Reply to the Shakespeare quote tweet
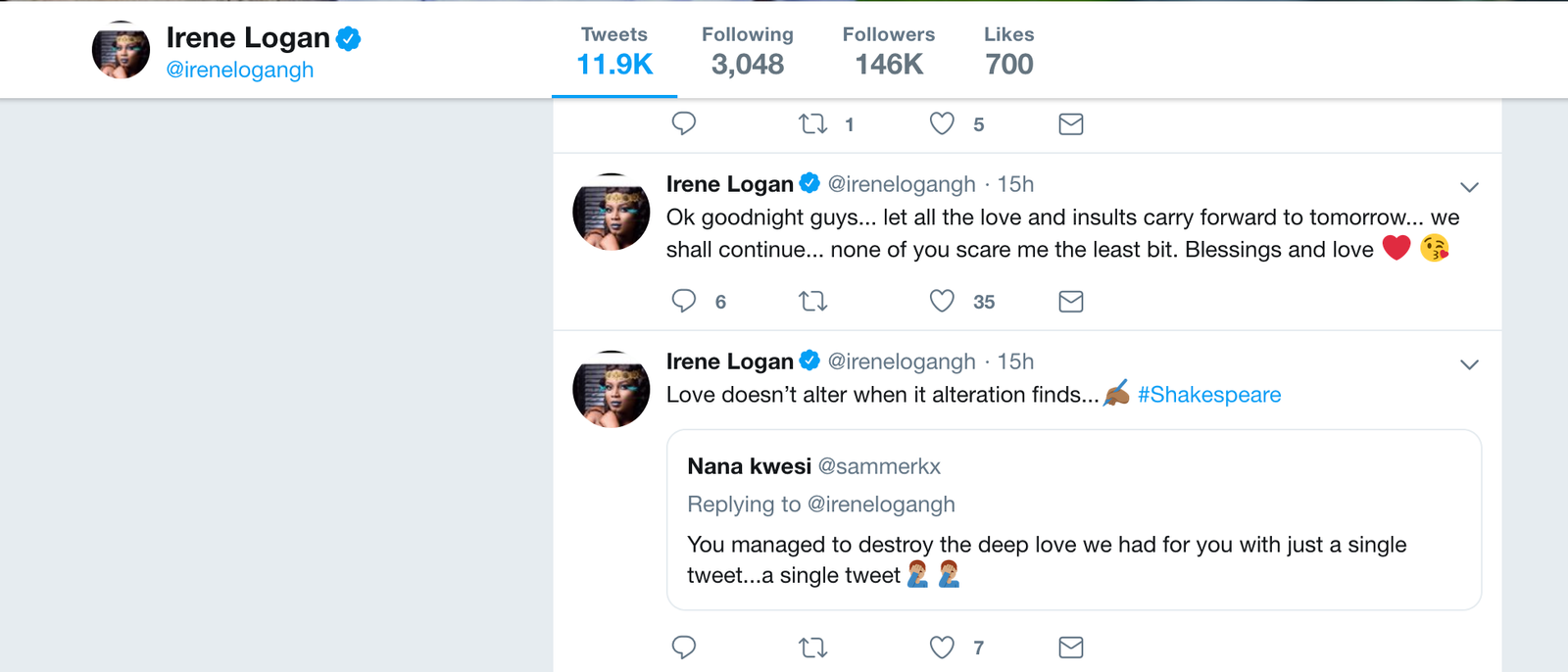This screenshot has width=1568, height=672. pyautogui.click(x=684, y=647)
